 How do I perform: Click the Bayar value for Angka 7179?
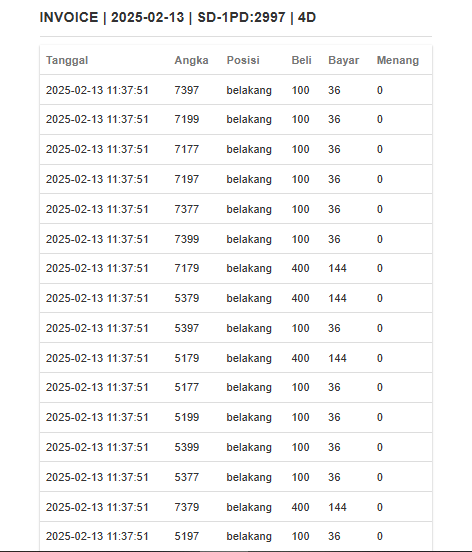pyautogui.click(x=337, y=268)
